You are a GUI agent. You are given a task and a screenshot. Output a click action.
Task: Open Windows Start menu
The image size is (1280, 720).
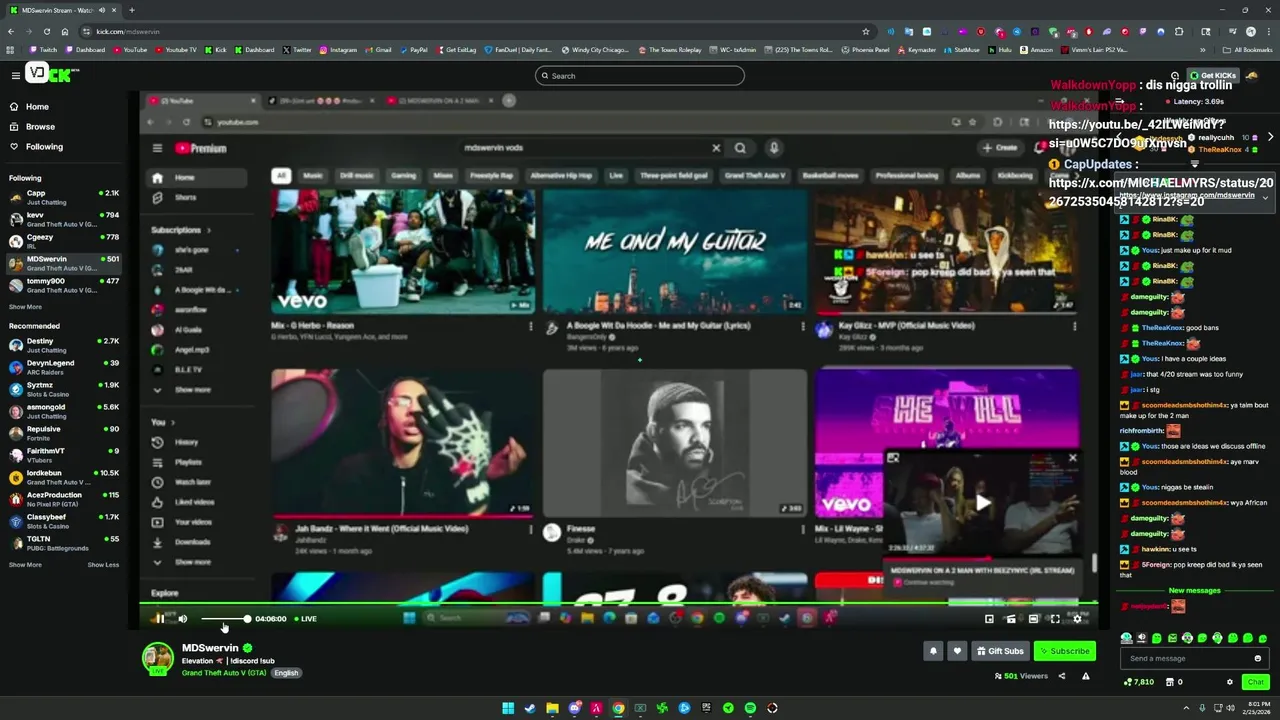tap(508, 708)
